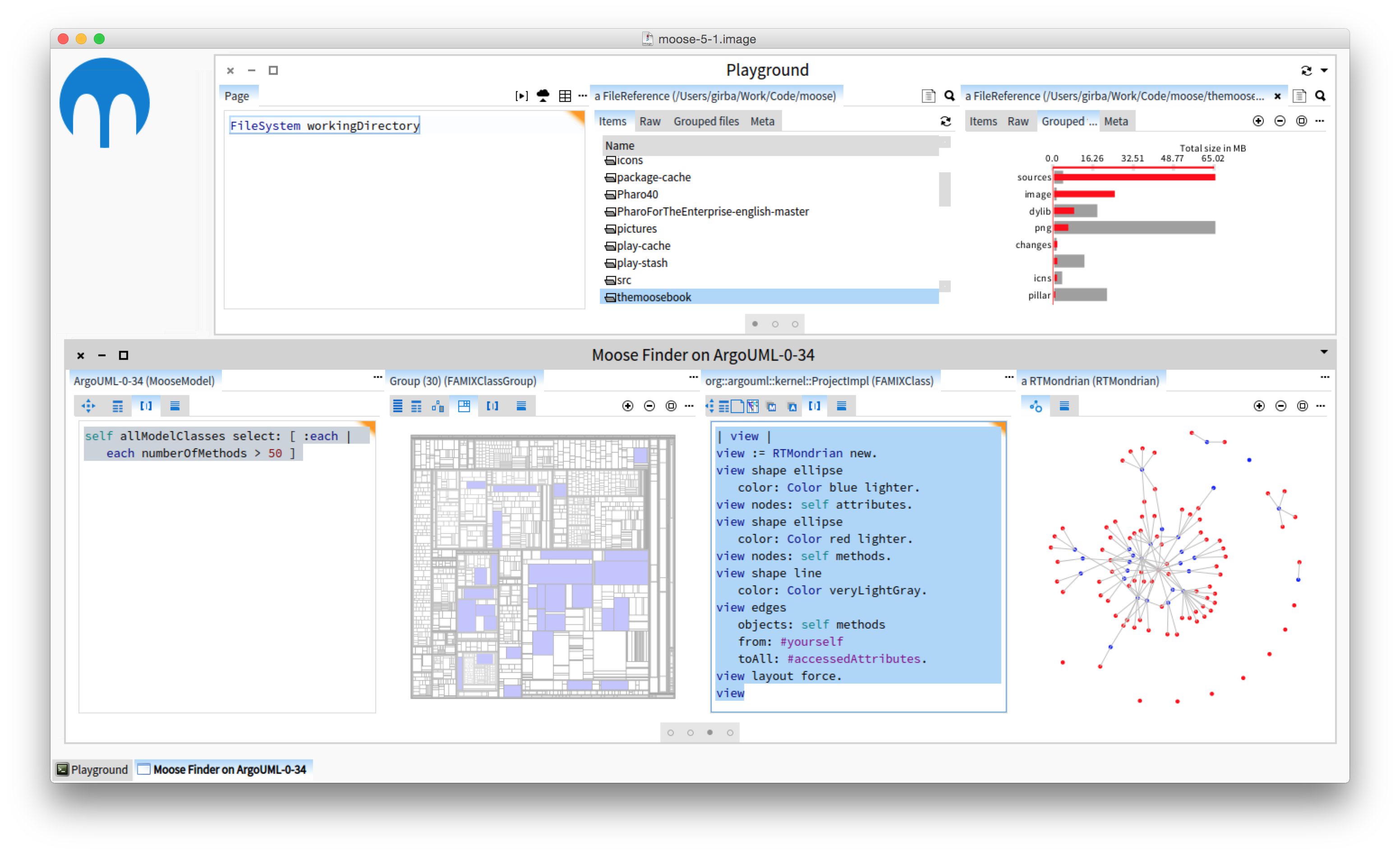Open more actions menu for class treemap
Screen dimensions: 1400x855
pos(689,405)
